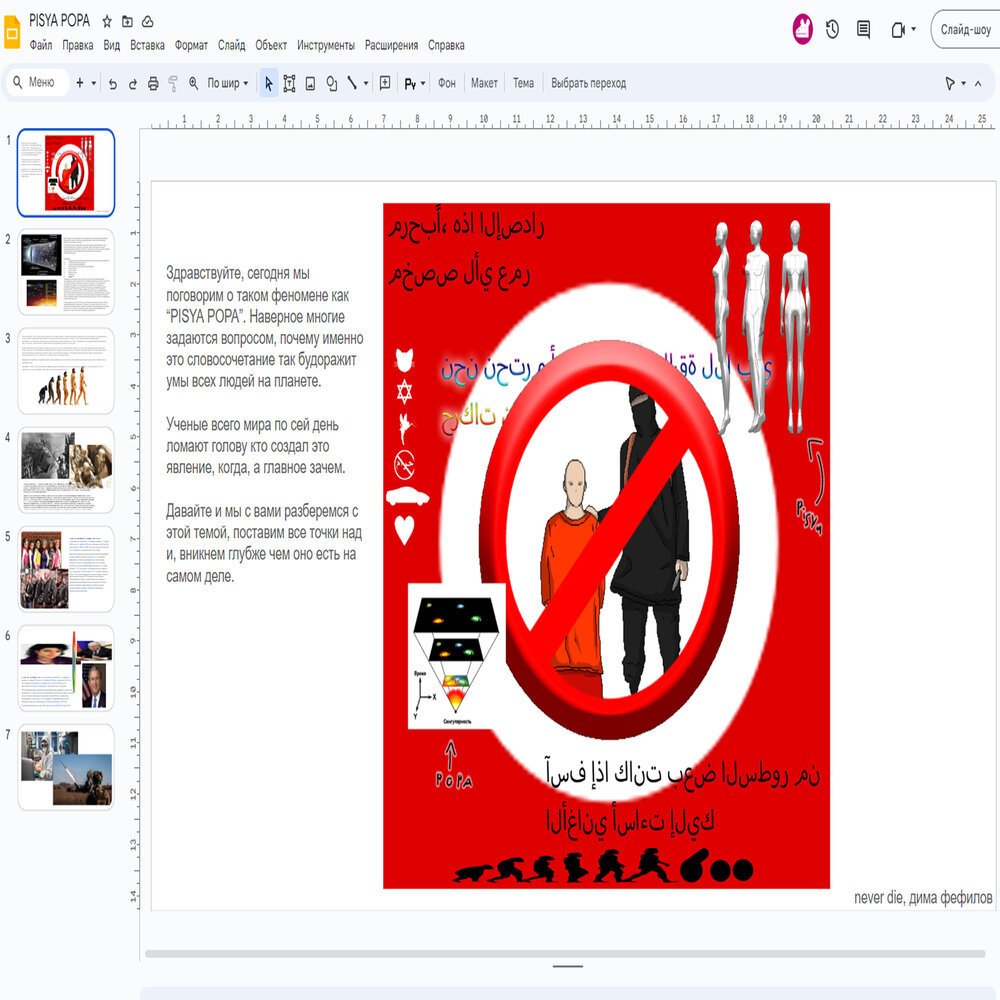
Task: Click the Undo arrow icon
Action: [113, 84]
